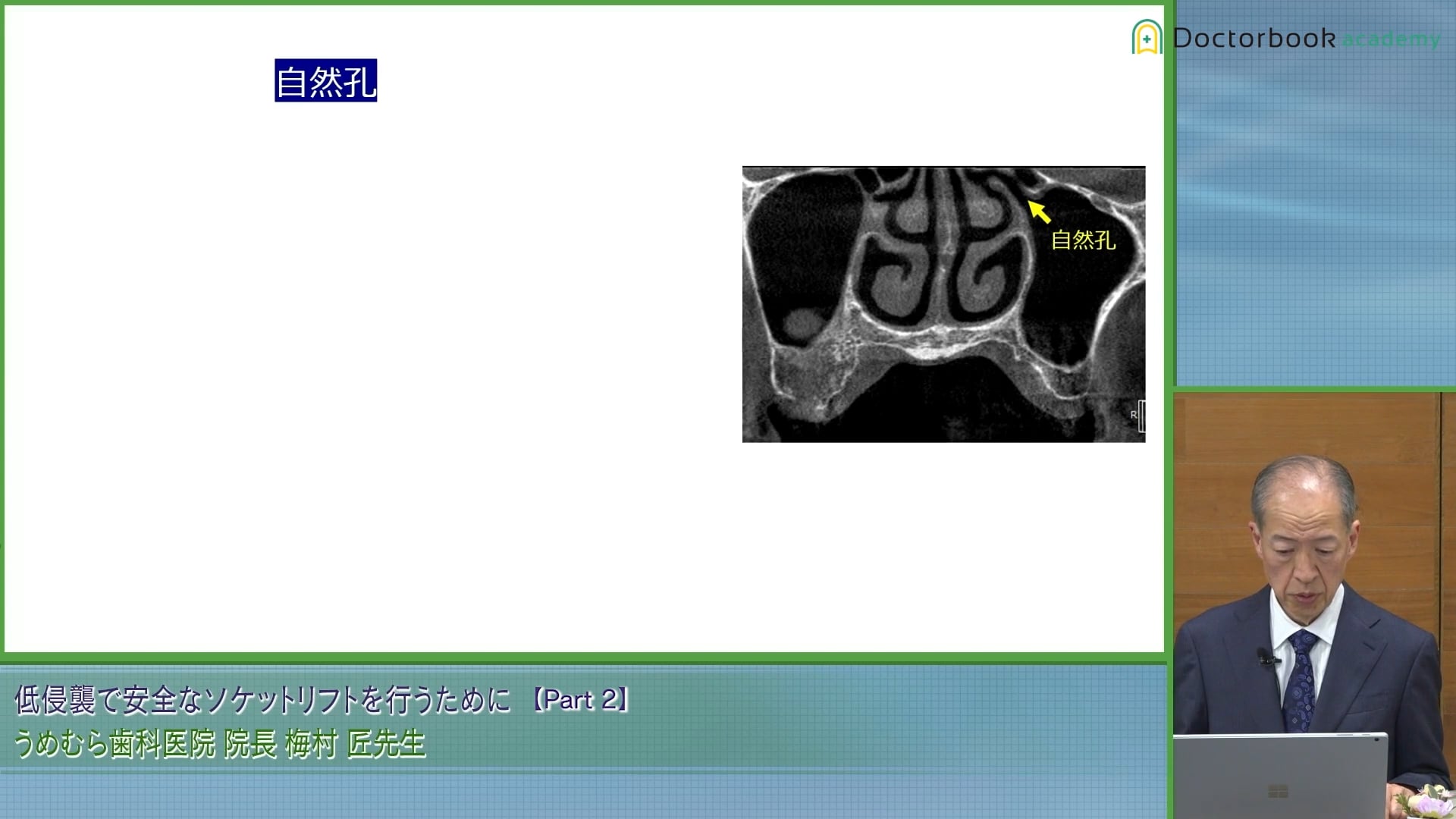Click the 自然孔 arrow annotation icon

pyautogui.click(x=1040, y=210)
